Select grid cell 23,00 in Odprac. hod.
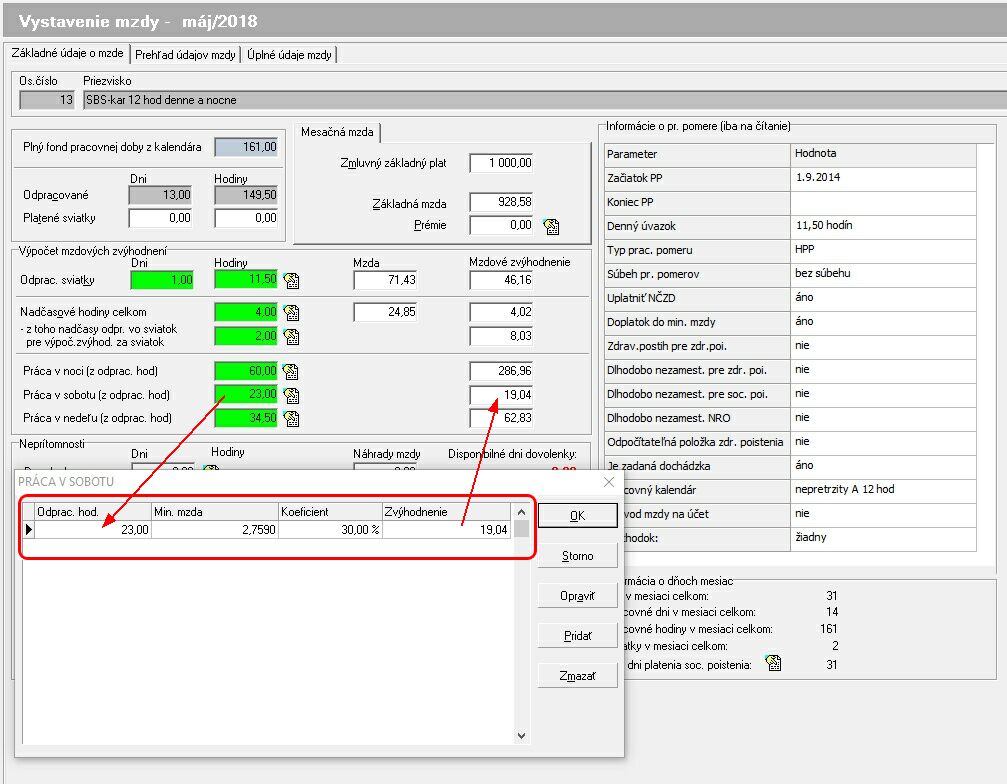 [x=92, y=530]
